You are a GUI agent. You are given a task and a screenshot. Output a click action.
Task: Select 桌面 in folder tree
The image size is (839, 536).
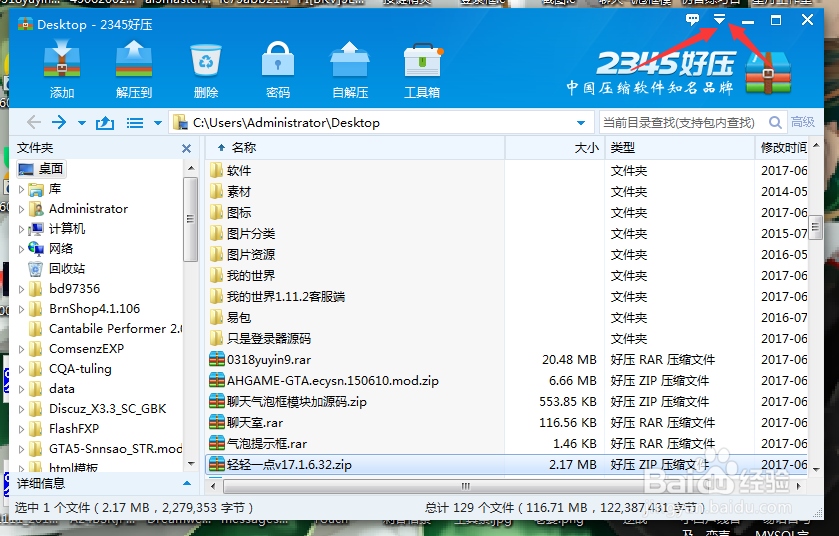coord(41,169)
